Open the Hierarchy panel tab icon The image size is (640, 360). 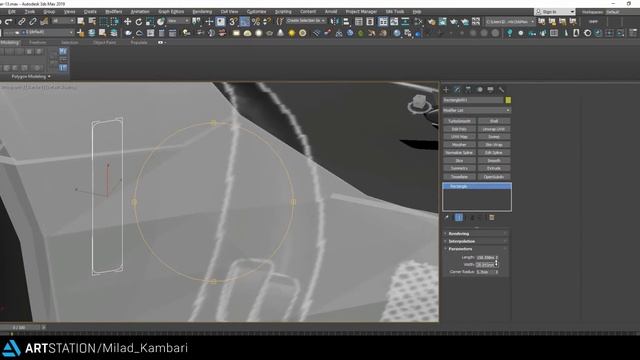point(468,89)
